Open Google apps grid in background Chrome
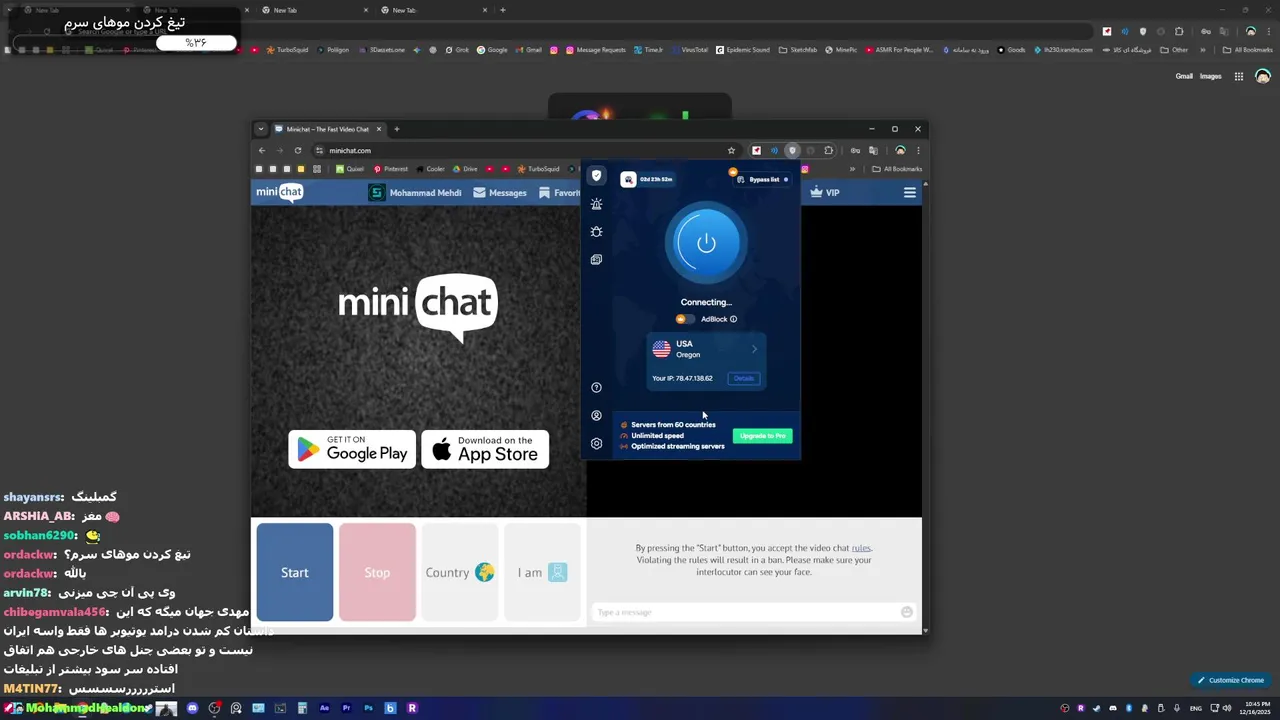1280x720 pixels. (1239, 76)
